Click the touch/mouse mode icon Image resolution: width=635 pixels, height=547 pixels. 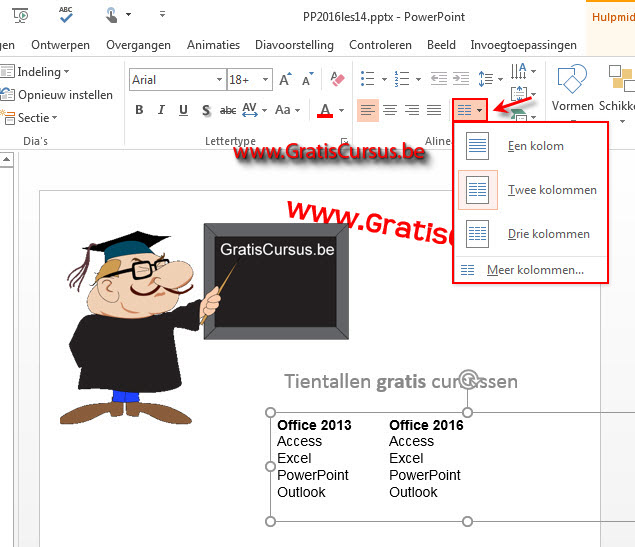click(111, 15)
